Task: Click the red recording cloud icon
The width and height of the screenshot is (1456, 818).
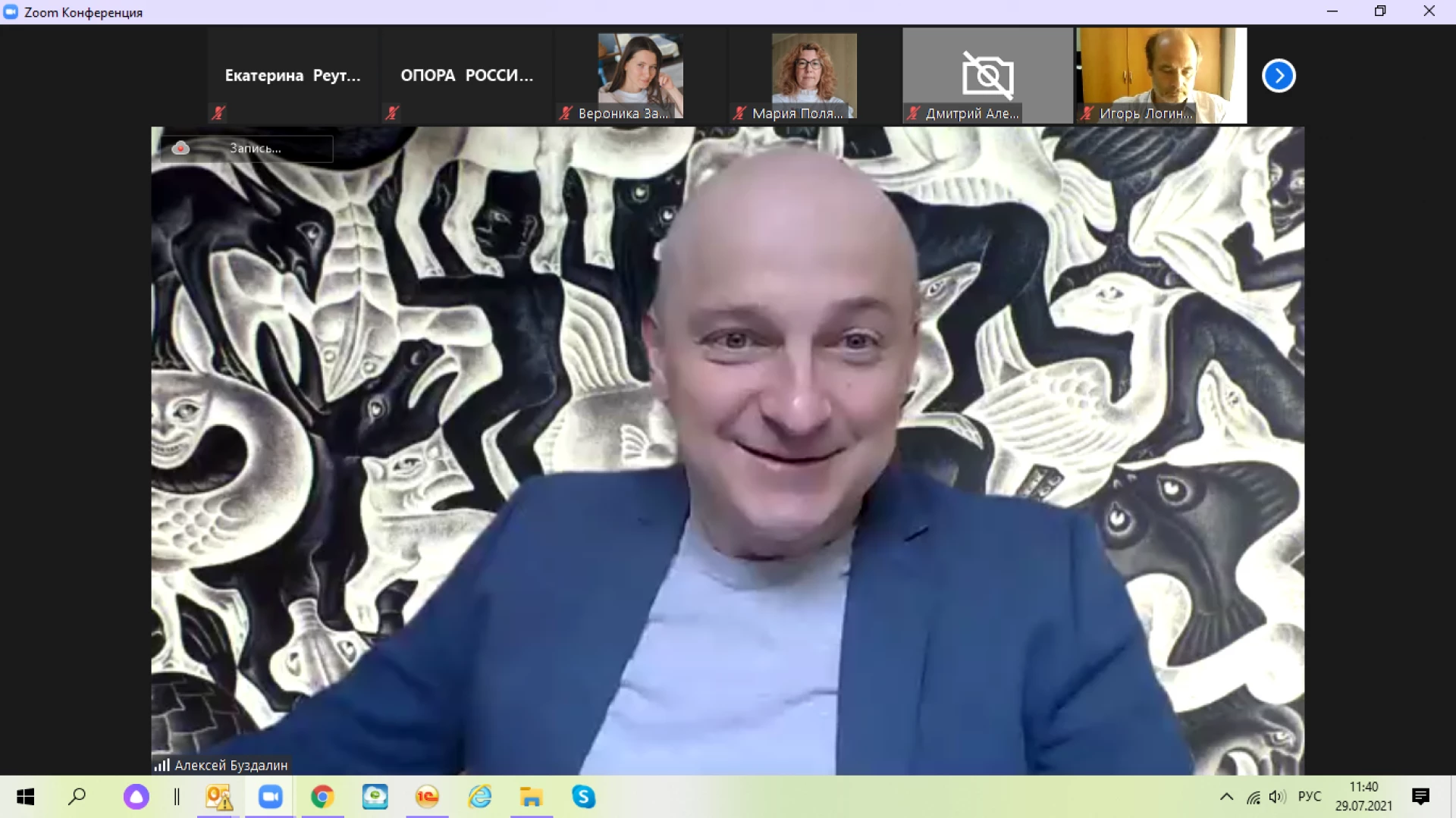Action: tap(180, 149)
